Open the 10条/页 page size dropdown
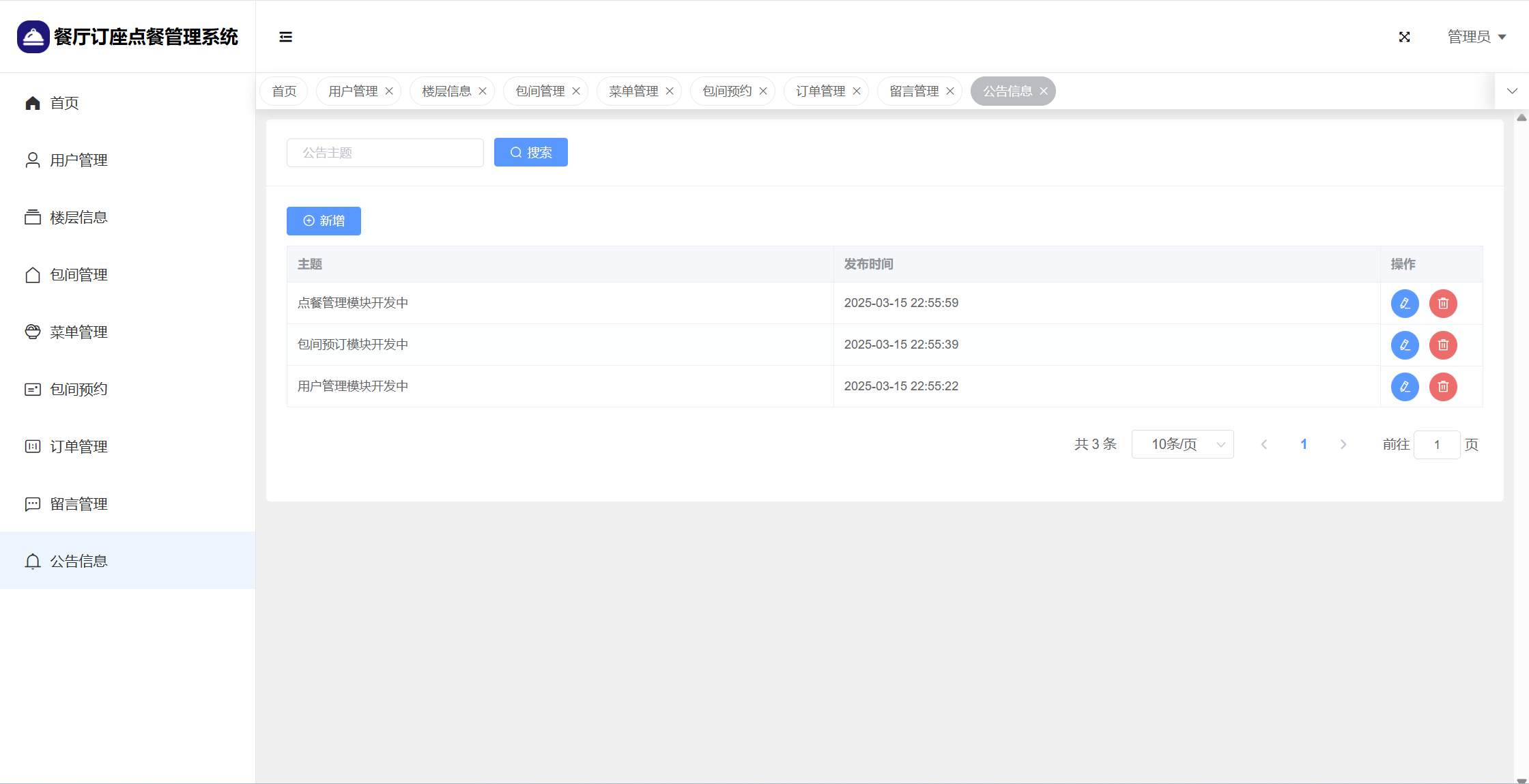 coord(1182,445)
